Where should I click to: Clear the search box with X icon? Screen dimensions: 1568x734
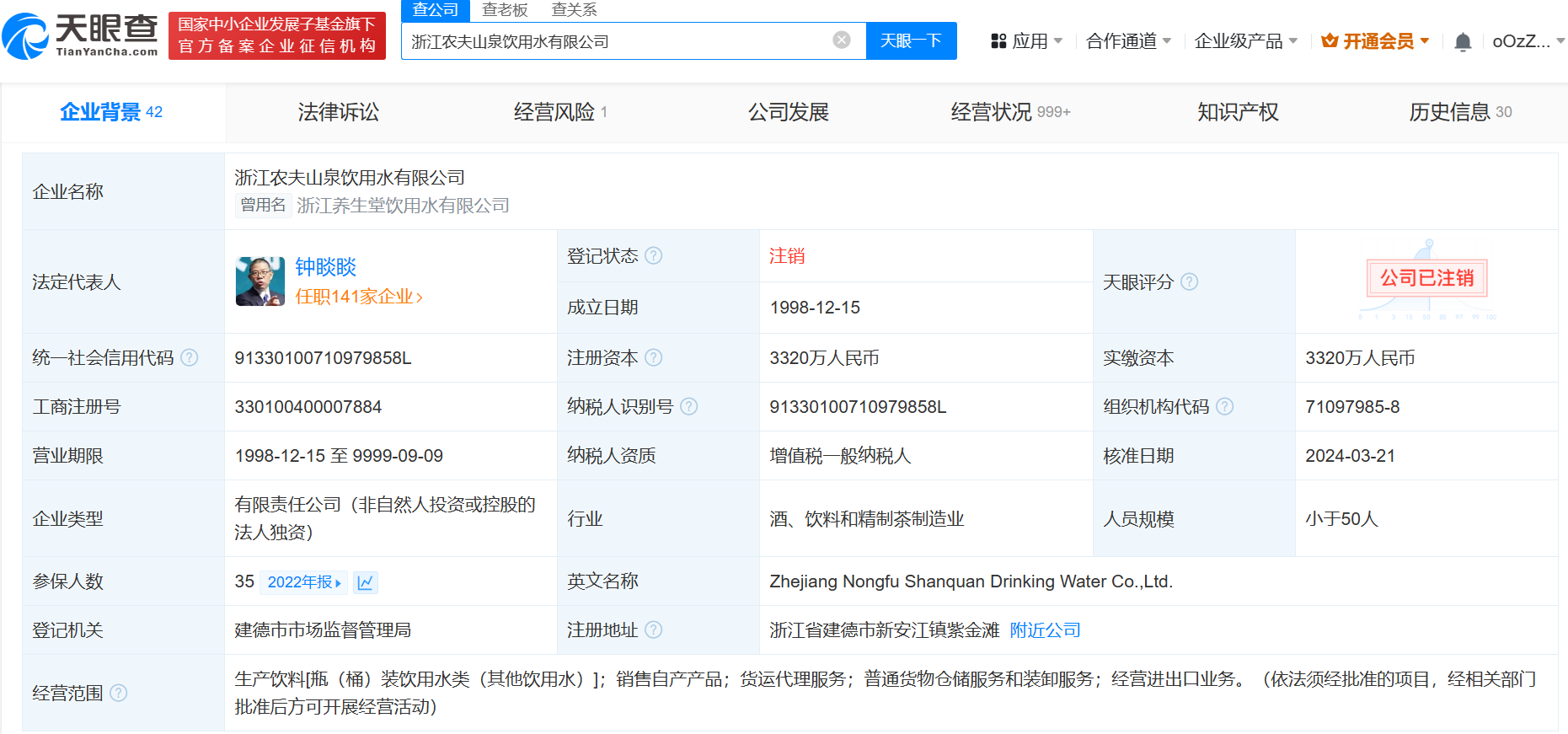842,40
